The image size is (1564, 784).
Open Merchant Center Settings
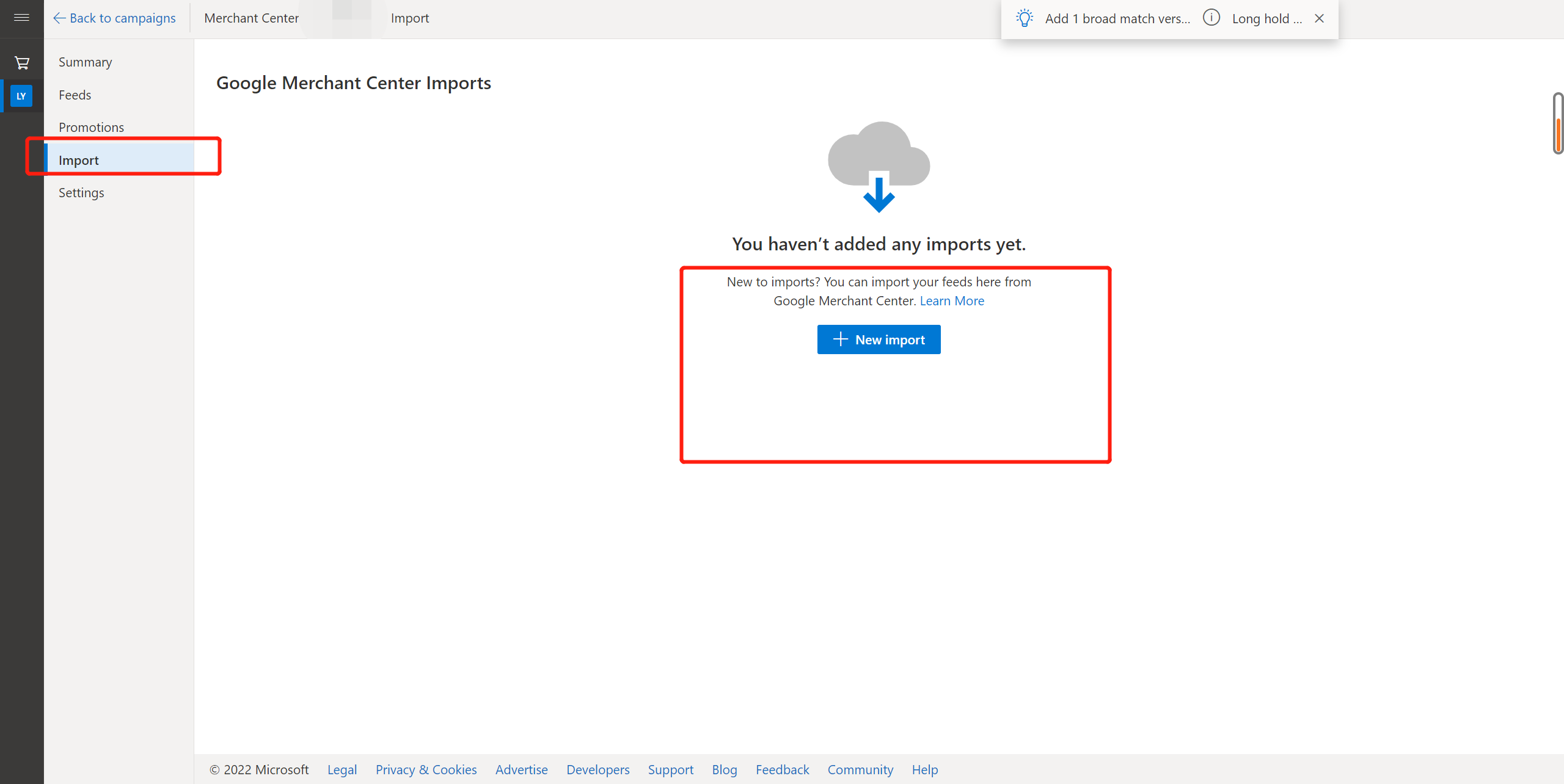pos(81,192)
